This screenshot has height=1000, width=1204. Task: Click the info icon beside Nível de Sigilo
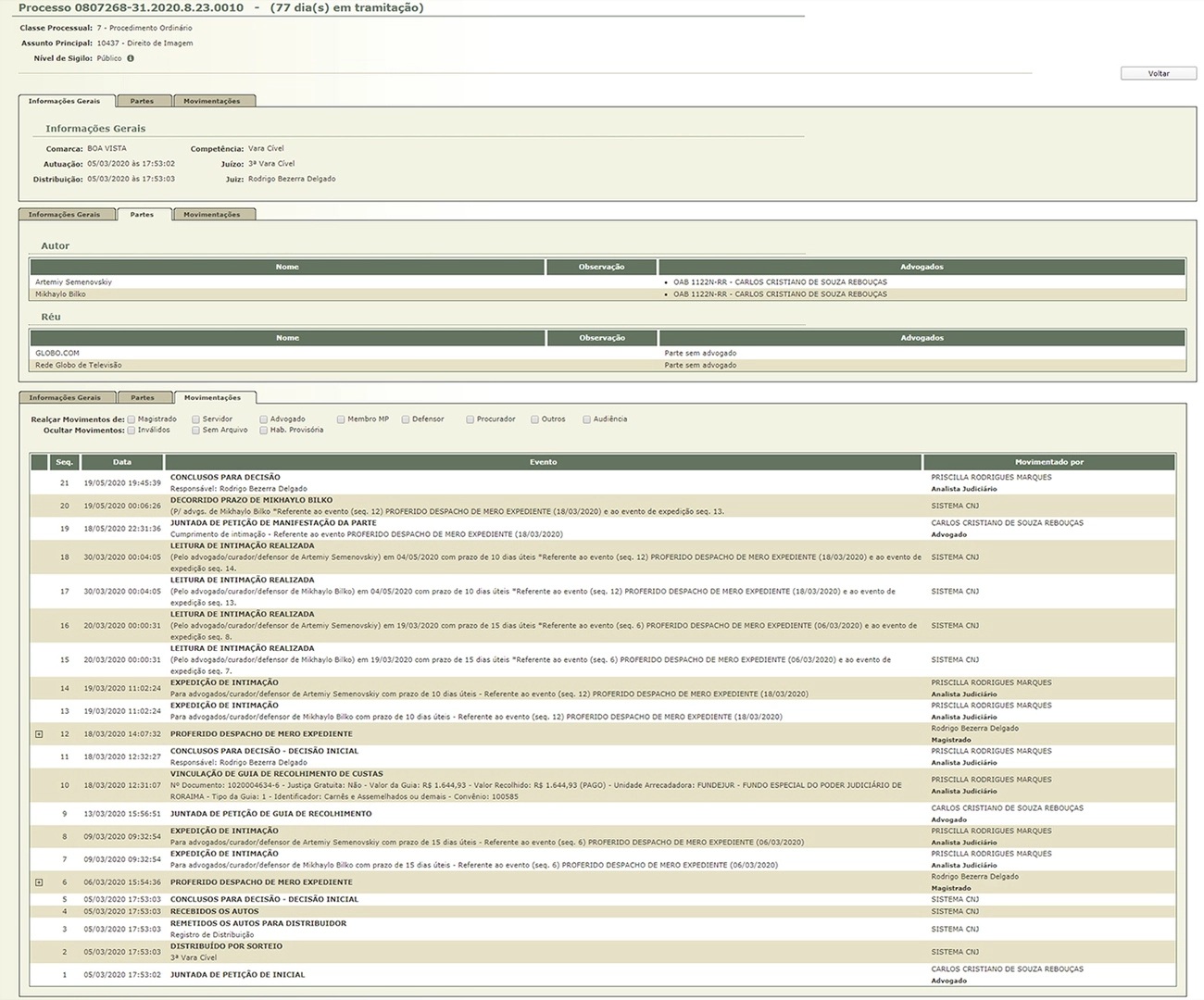coord(131,58)
